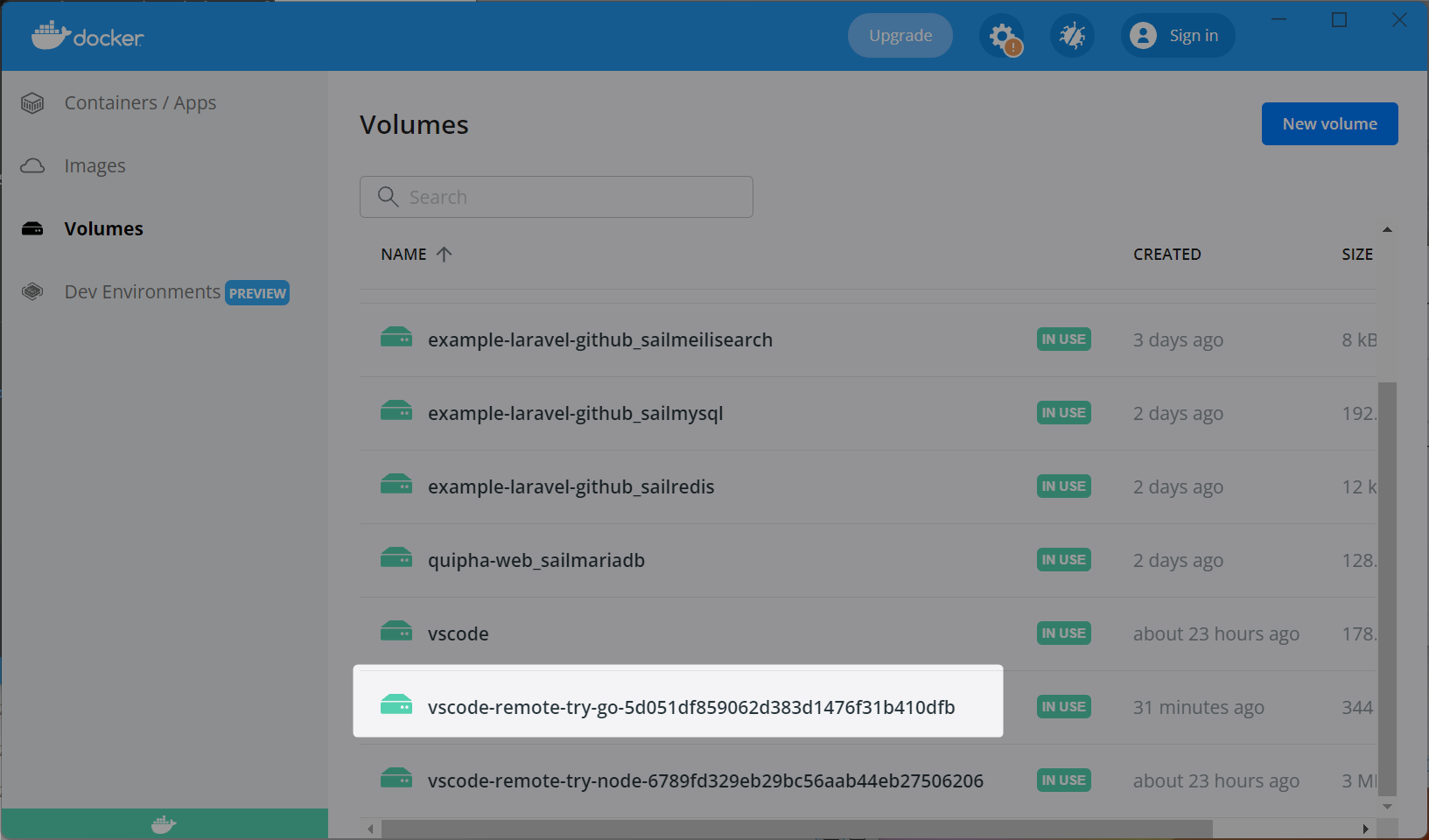The width and height of the screenshot is (1429, 840).
Task: Click the Images cloud icon in sidebar
Action: [x=32, y=165]
